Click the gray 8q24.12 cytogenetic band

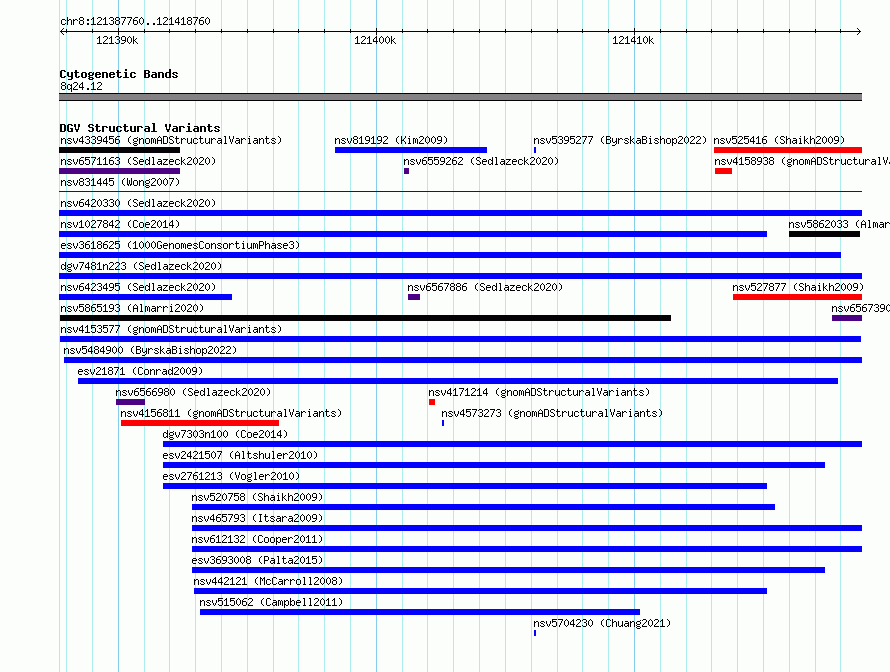click(x=460, y=97)
